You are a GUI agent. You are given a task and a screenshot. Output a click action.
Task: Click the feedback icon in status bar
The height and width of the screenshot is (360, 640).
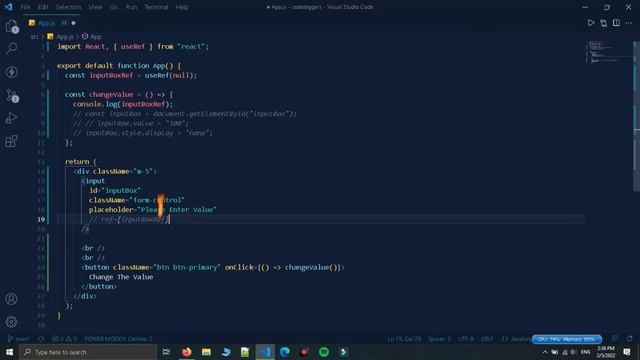(615, 339)
